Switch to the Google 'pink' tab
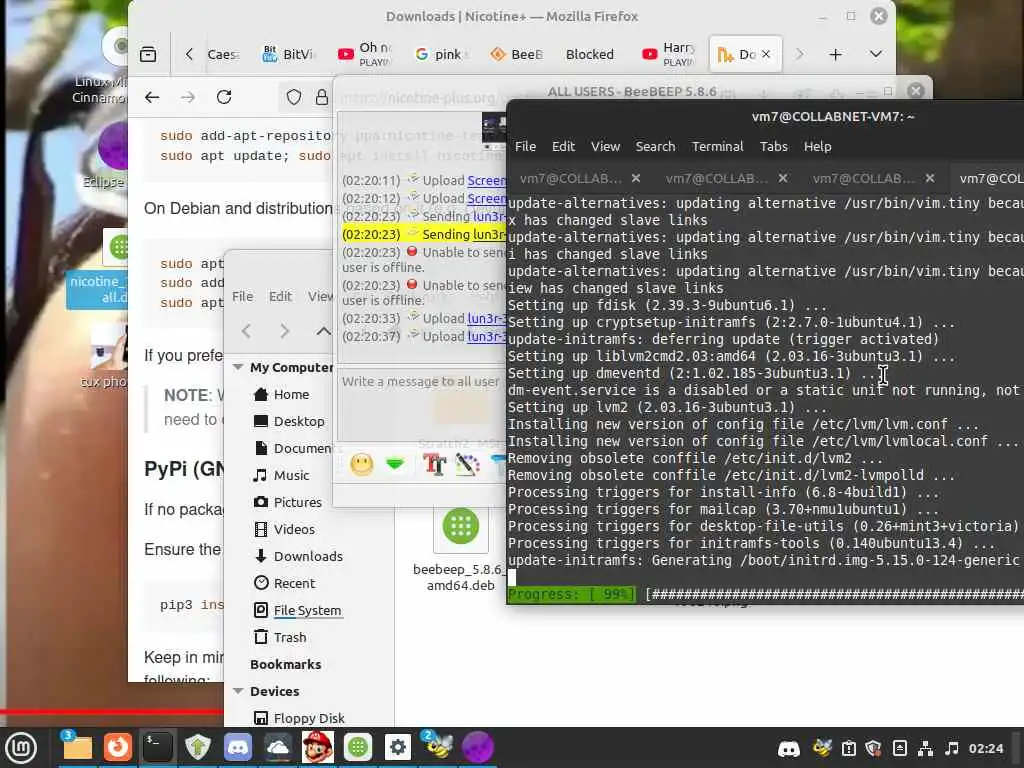Viewport: 1024px width, 768px height. (441, 54)
